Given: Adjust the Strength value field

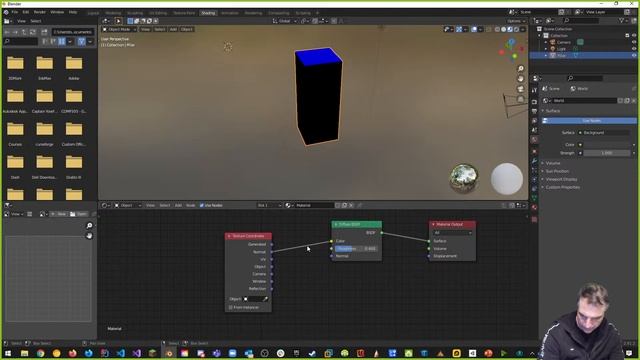Looking at the screenshot, I should [x=607, y=153].
